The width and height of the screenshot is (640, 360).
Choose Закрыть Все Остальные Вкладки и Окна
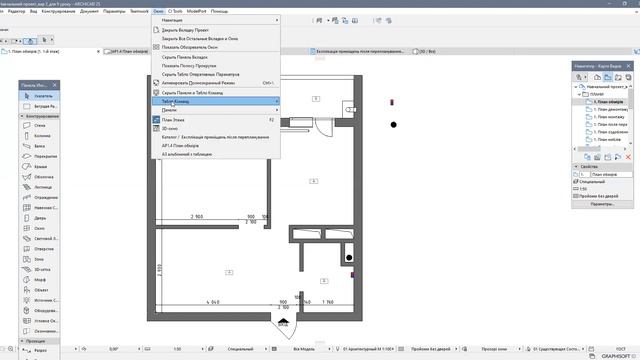tap(216, 38)
